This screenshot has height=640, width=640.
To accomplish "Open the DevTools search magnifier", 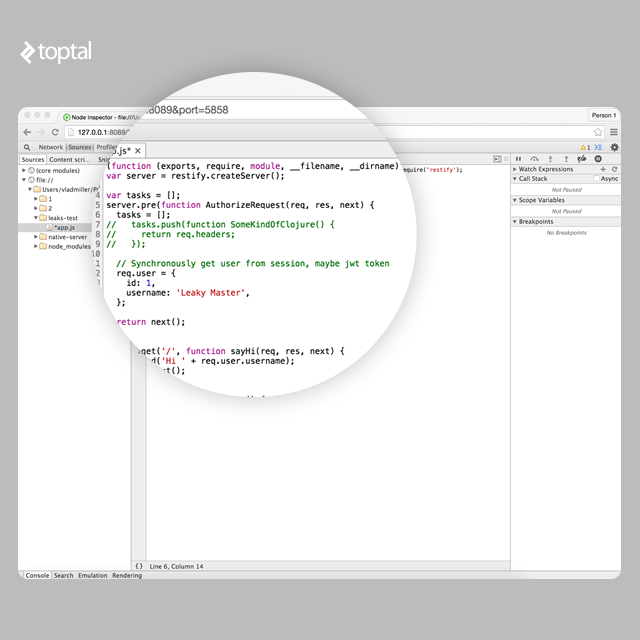I will (27, 147).
